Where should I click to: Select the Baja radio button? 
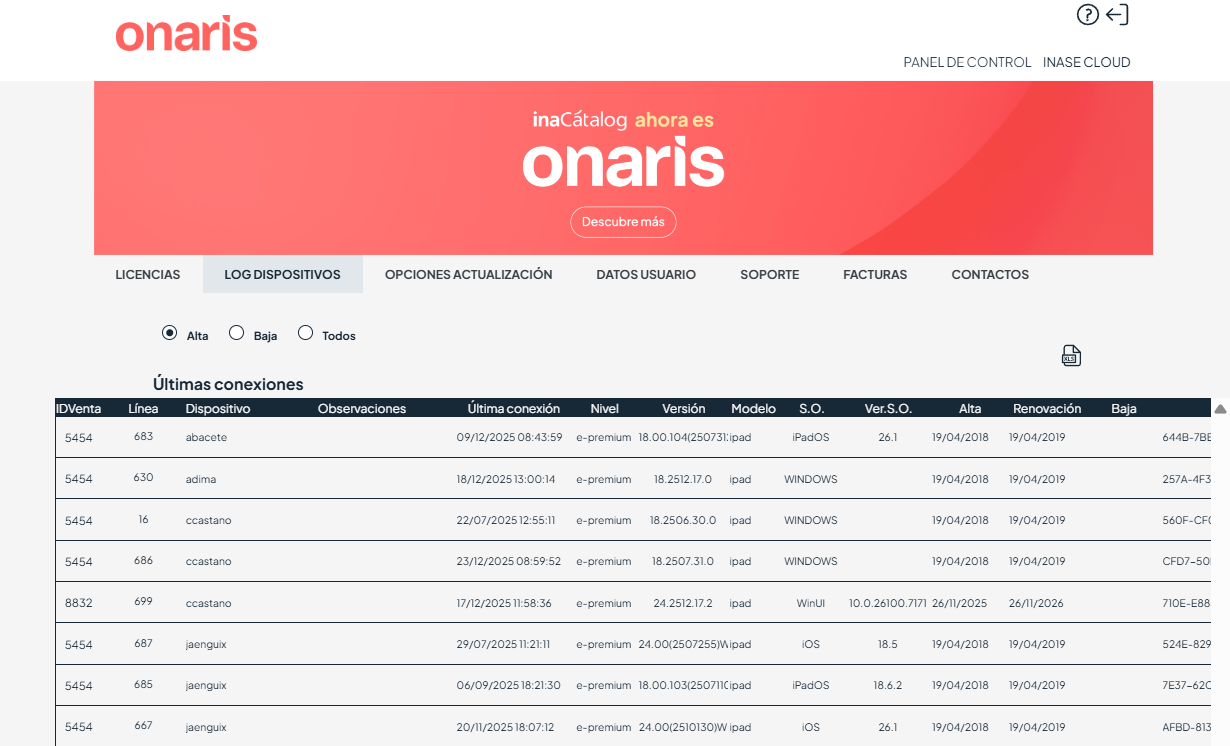click(x=236, y=333)
